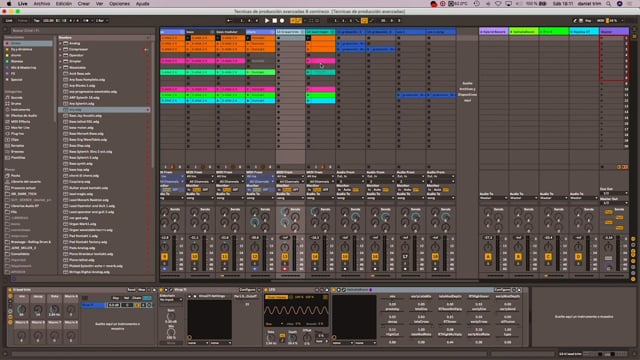
Task: Toggle the Loop switch in transport
Action: [364, 20]
